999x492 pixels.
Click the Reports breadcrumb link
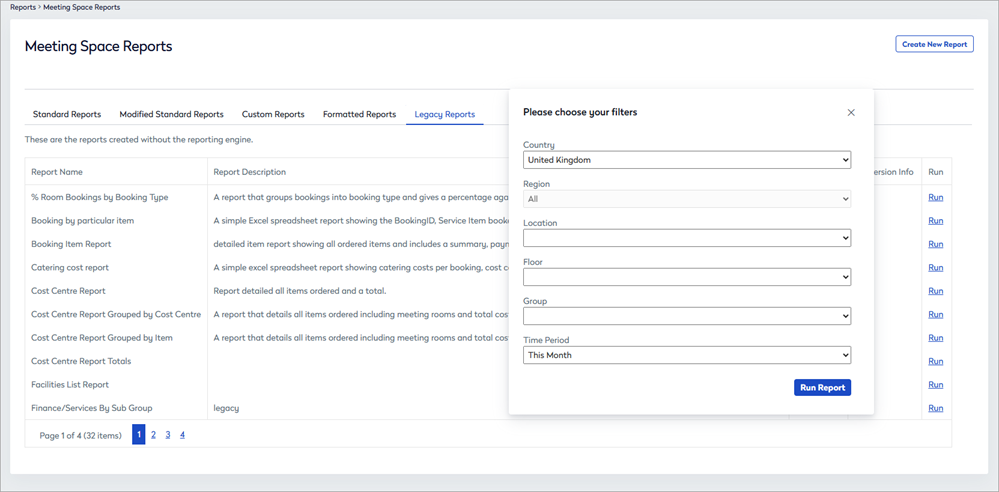click(23, 7)
